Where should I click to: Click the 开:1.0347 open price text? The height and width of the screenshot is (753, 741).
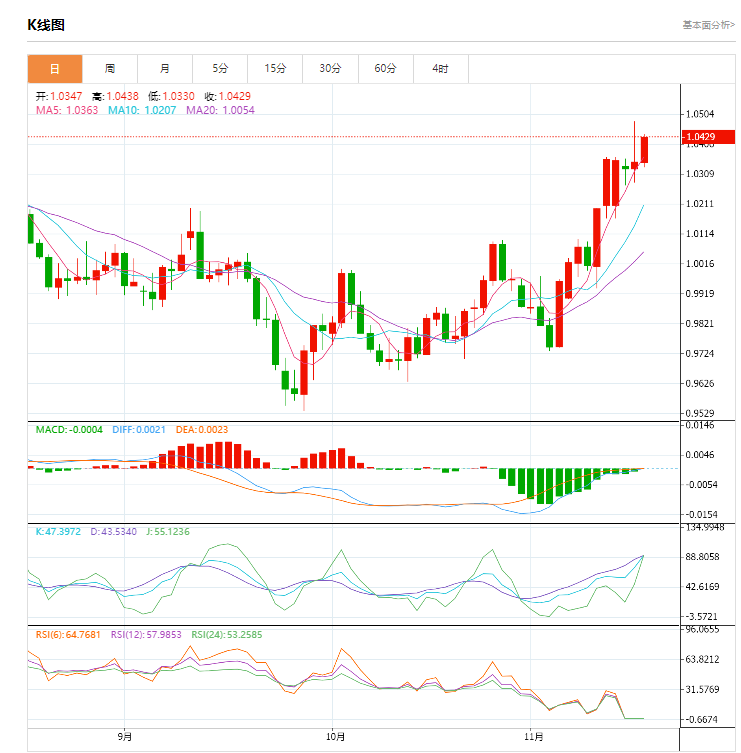pyautogui.click(x=59, y=97)
